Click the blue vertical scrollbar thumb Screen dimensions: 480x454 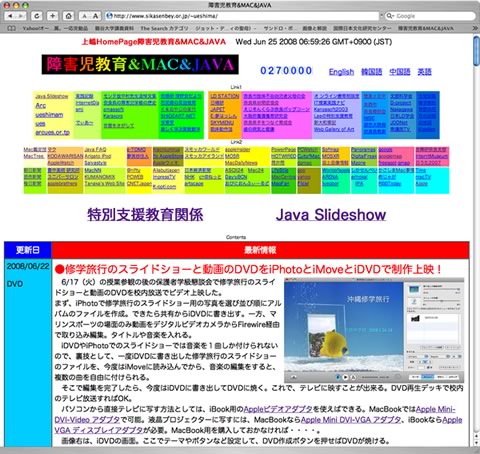476,51
